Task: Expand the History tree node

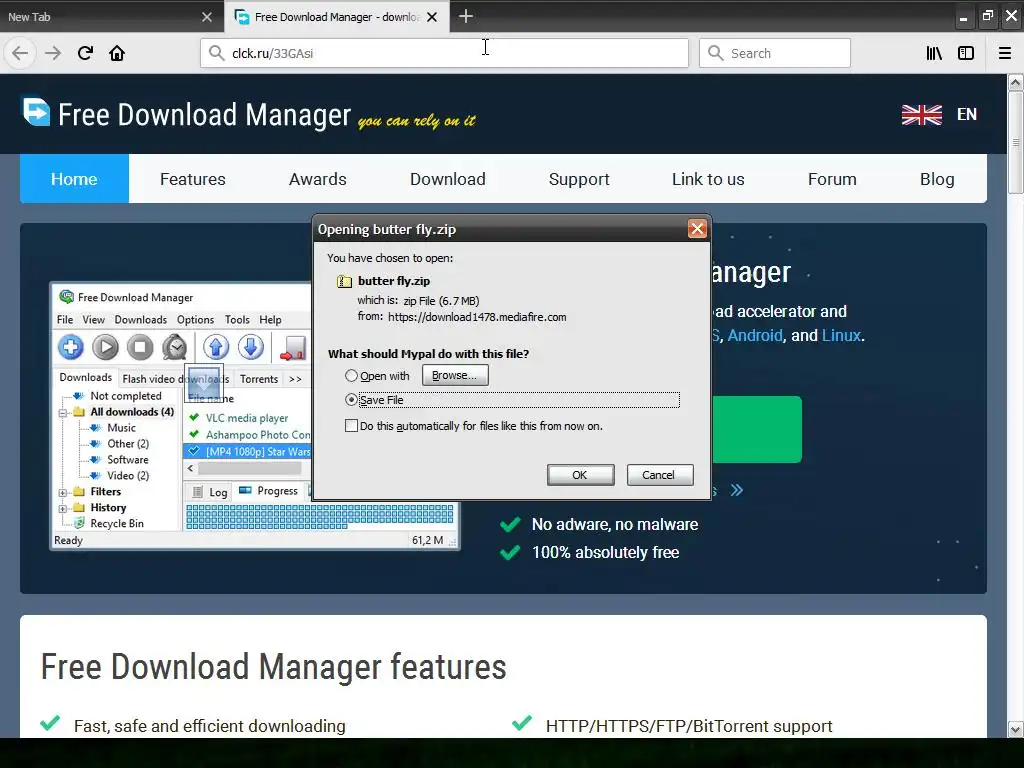Action: coord(63,508)
